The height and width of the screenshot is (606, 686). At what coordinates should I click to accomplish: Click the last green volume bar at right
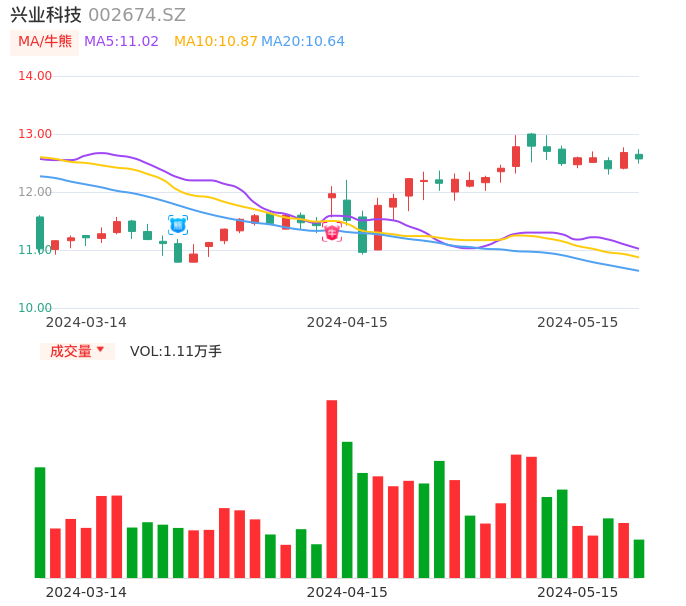639,559
